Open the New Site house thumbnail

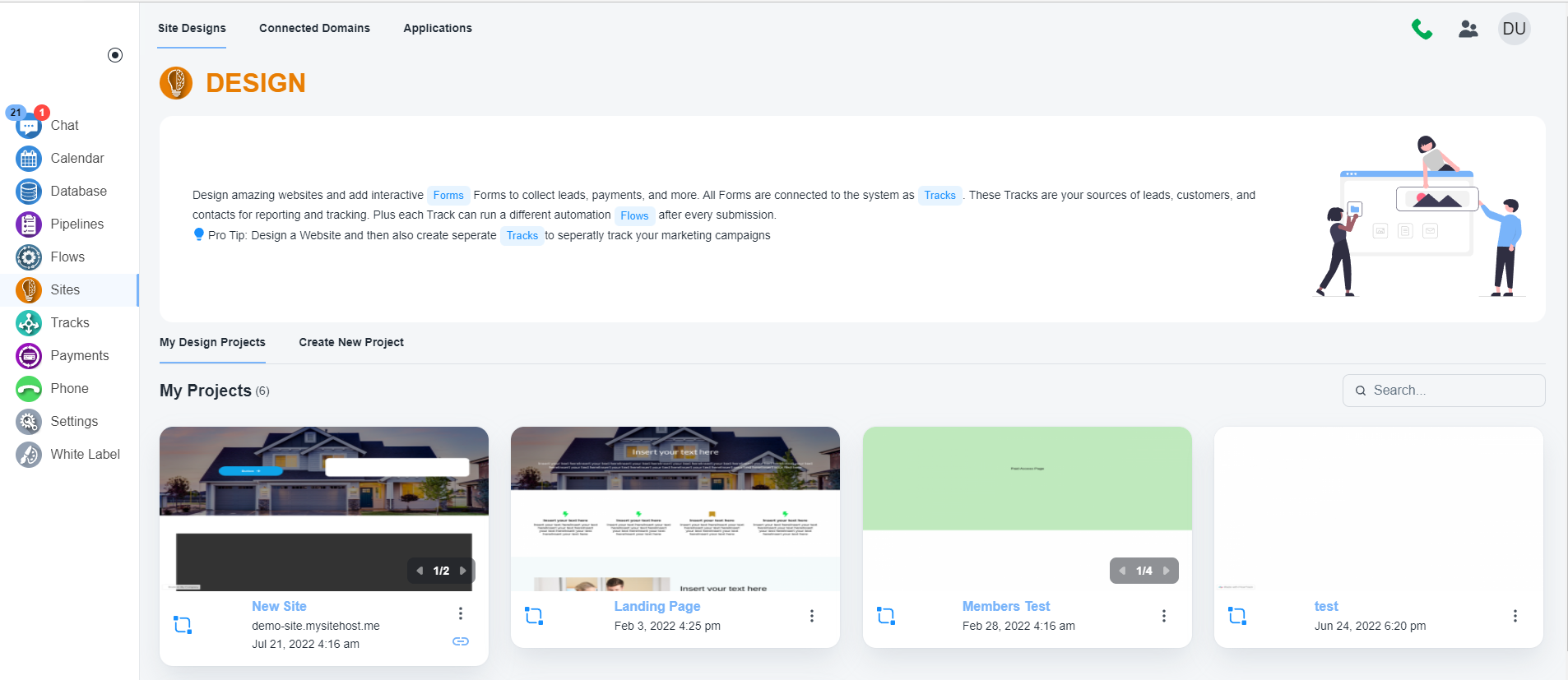click(324, 509)
